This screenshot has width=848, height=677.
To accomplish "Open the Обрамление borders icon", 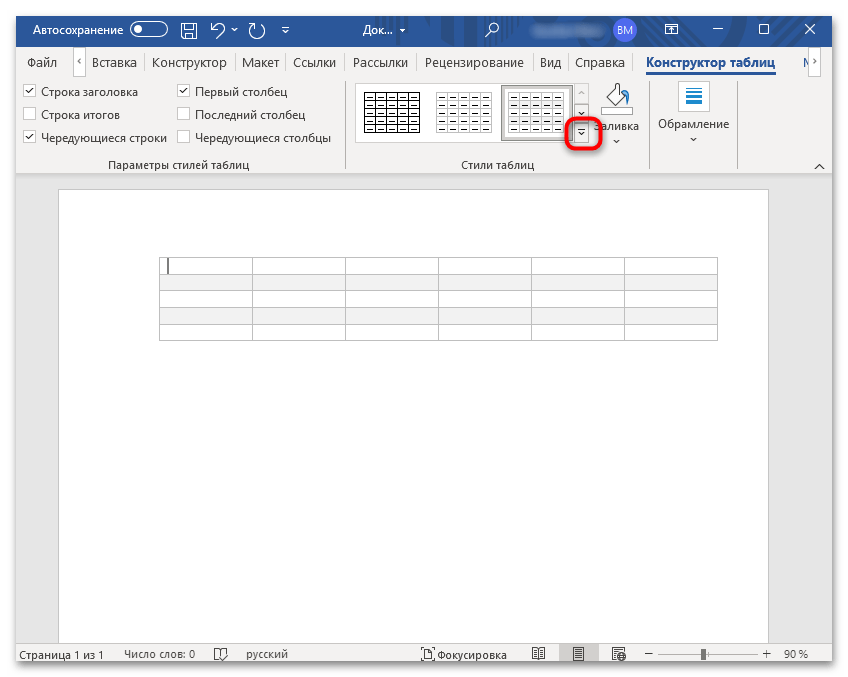I will click(x=693, y=98).
